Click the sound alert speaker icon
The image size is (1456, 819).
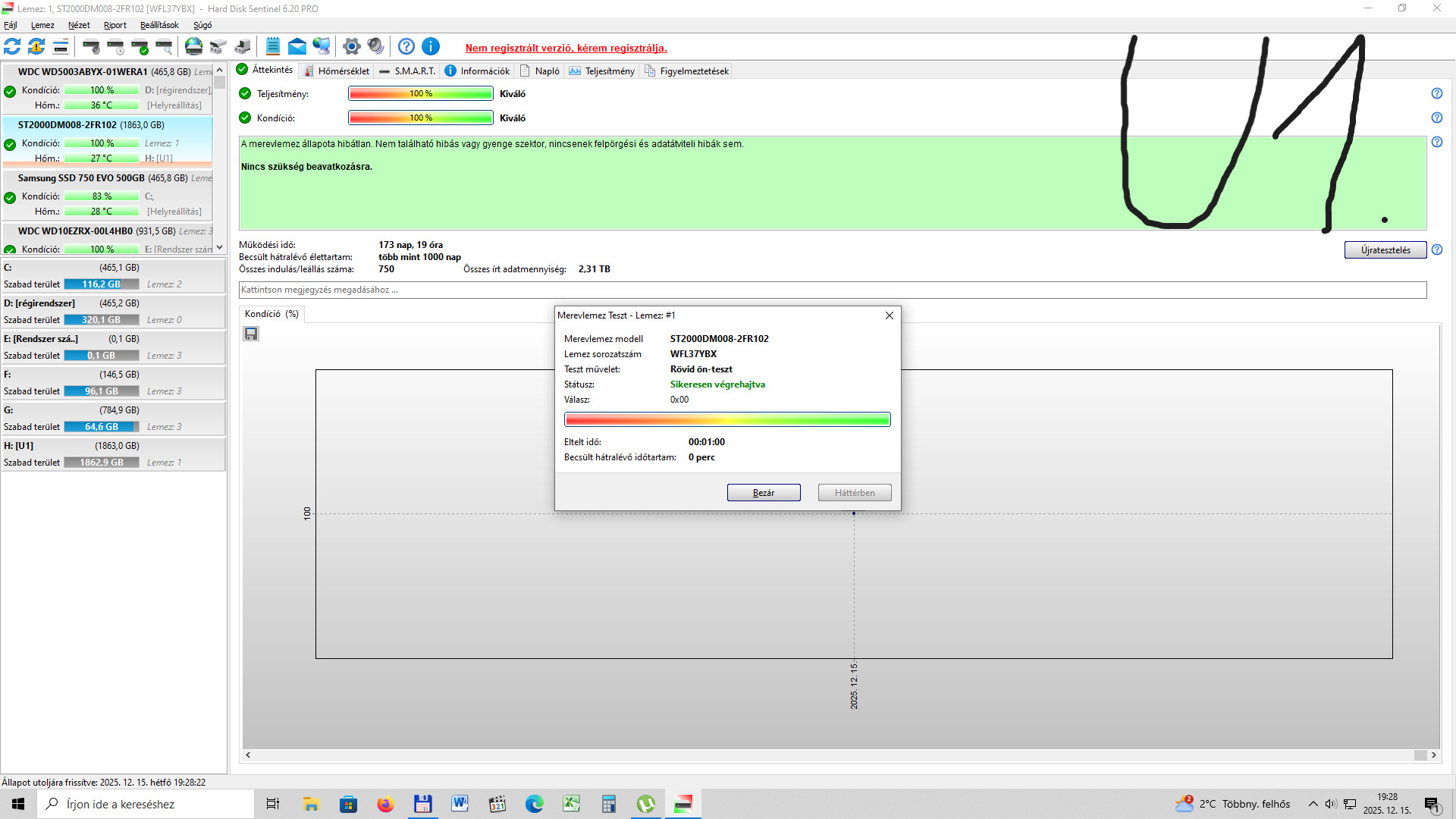375,46
